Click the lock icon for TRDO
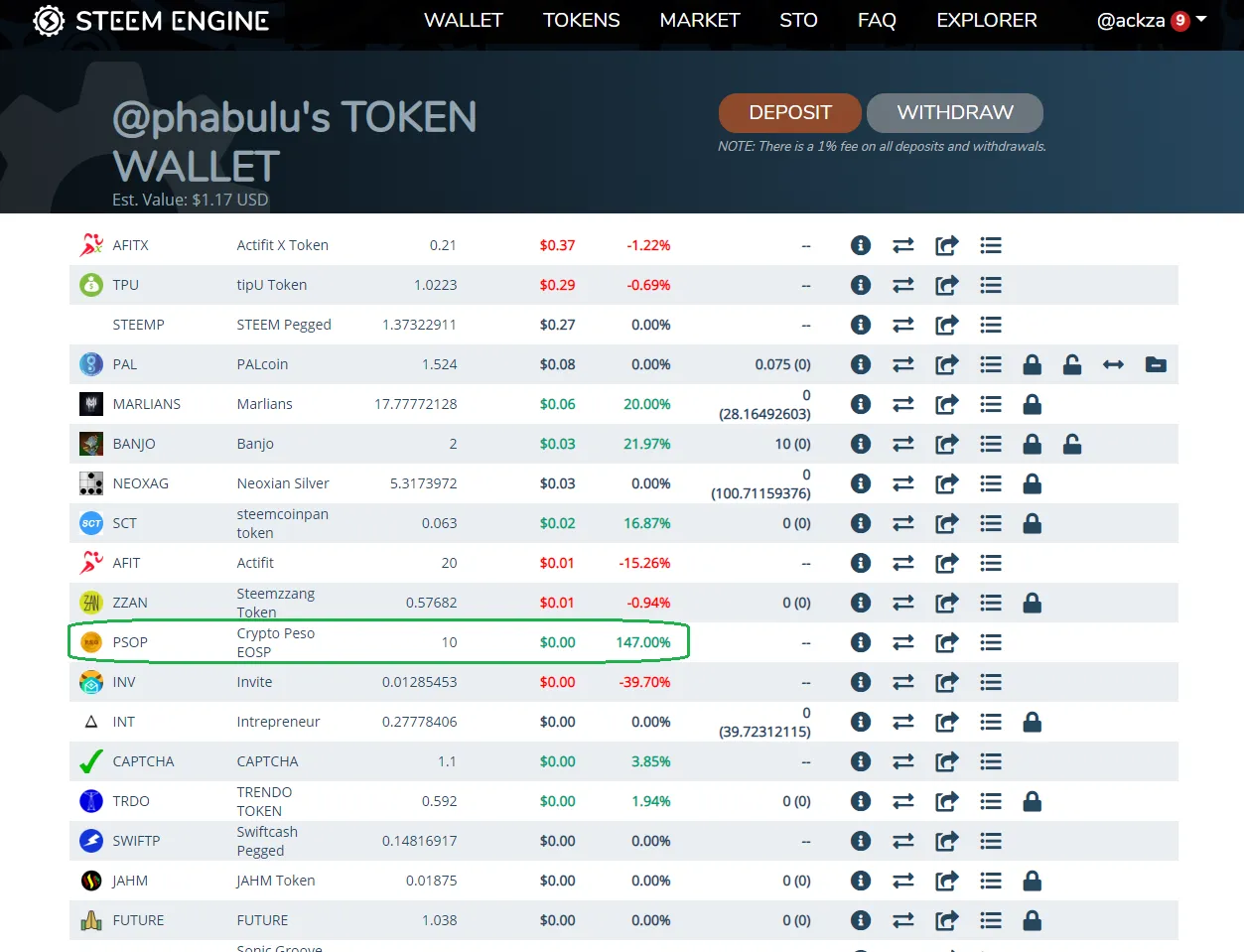1244x952 pixels. pos(1033,801)
